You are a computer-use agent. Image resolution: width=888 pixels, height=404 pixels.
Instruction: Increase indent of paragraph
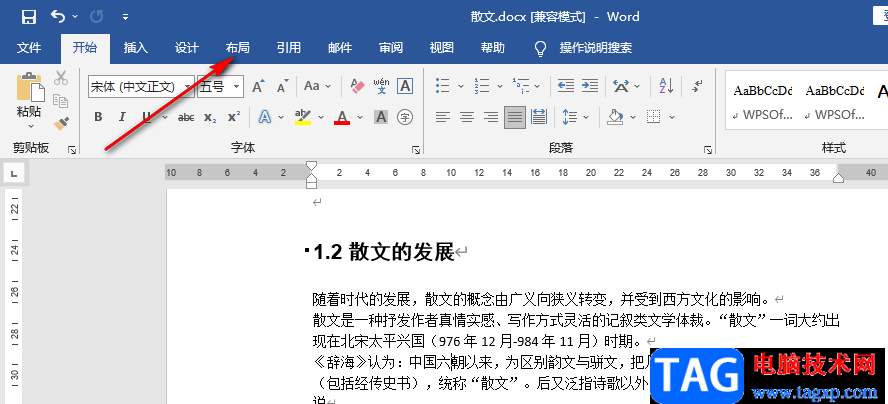(590, 86)
